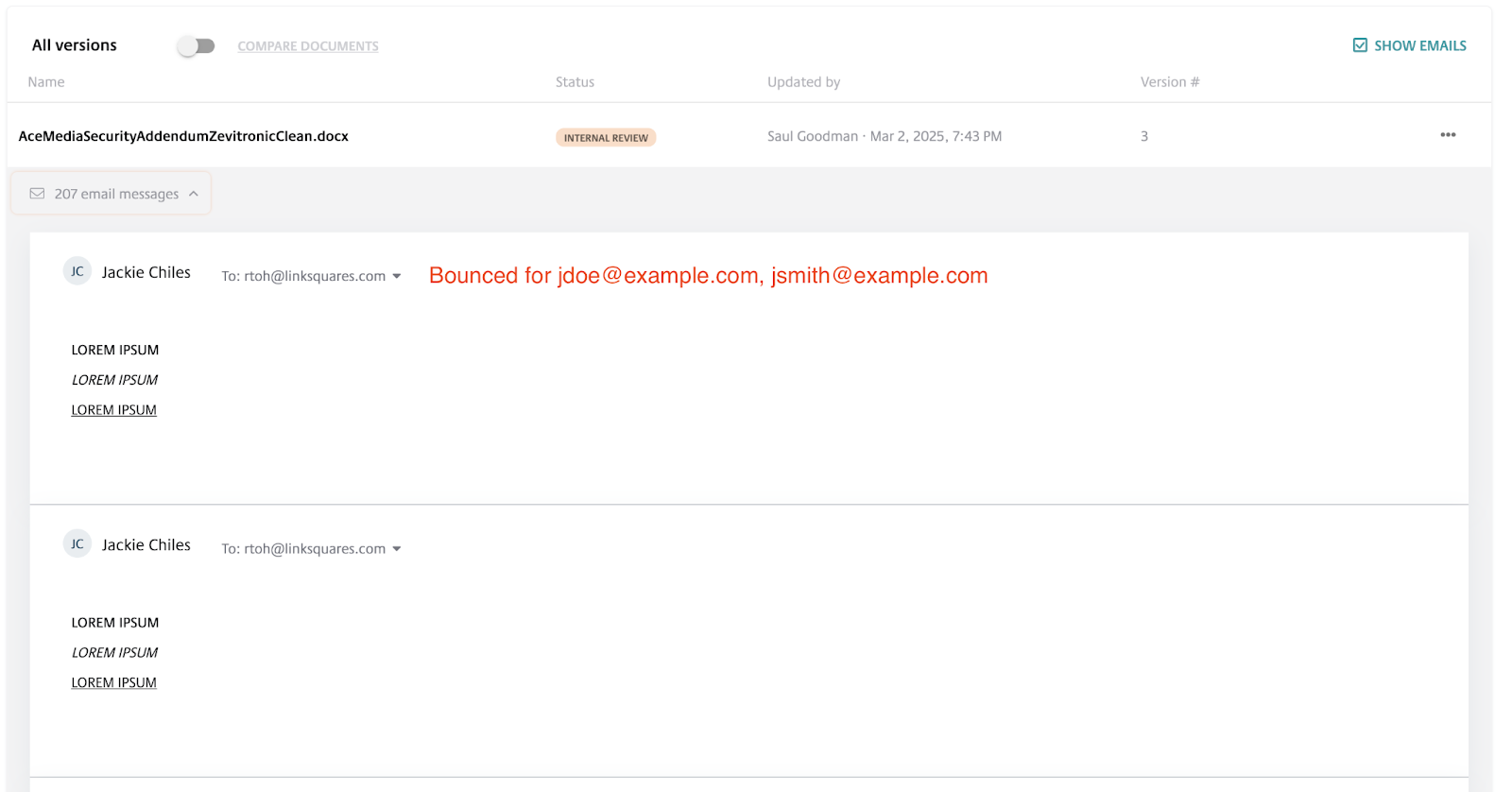Screen dimensions: 1512x792
Task: Click the Compare Documents link
Action: point(308,46)
